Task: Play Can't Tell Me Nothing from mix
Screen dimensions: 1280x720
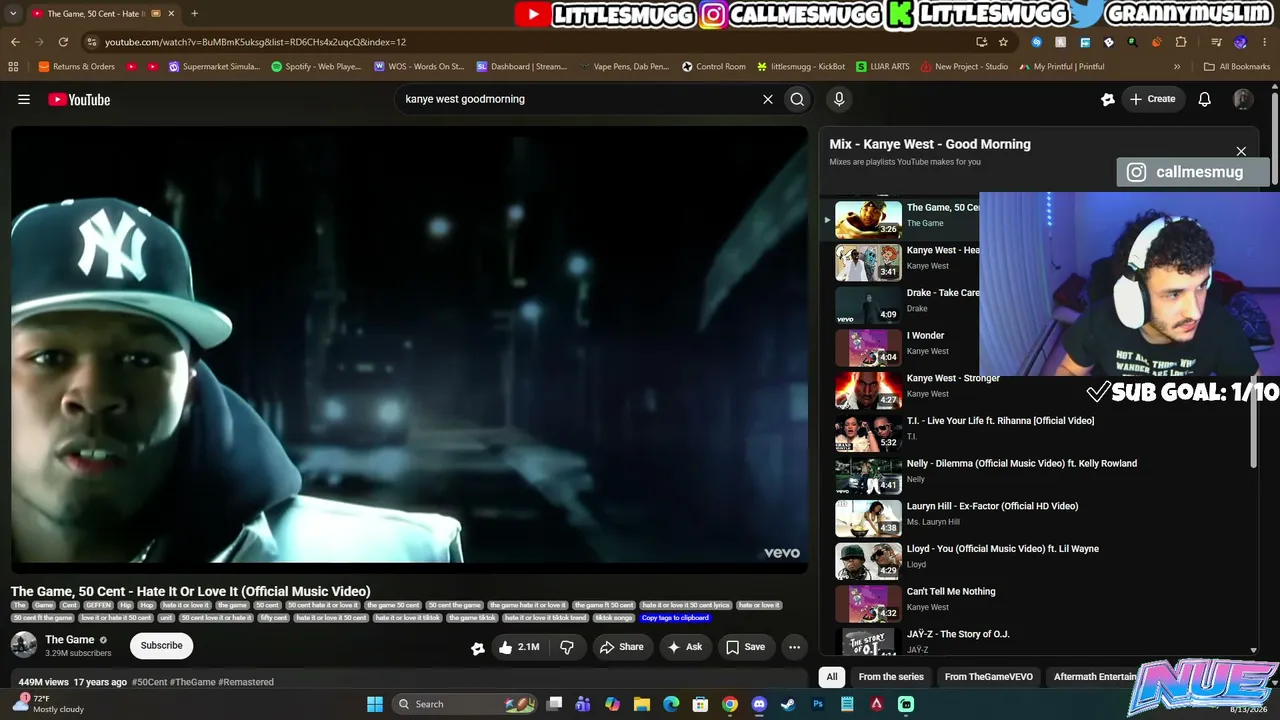Action: 868,604
